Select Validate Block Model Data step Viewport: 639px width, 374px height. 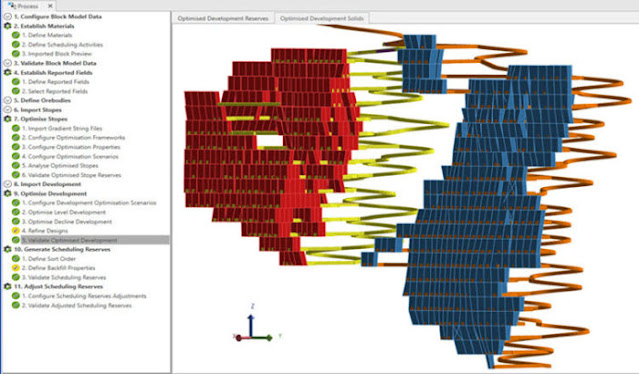[x=55, y=63]
